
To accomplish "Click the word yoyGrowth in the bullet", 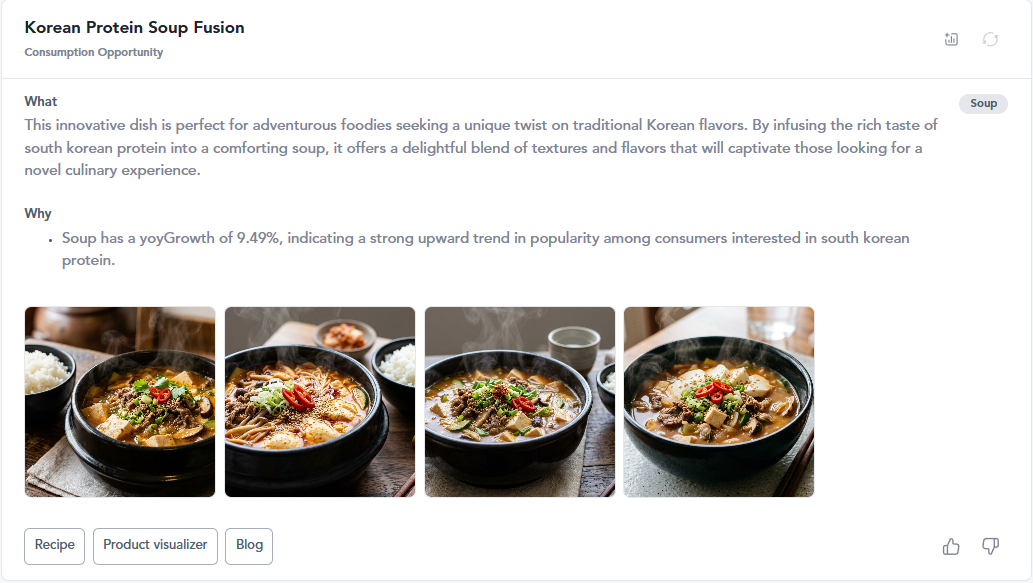I will click(177, 238).
